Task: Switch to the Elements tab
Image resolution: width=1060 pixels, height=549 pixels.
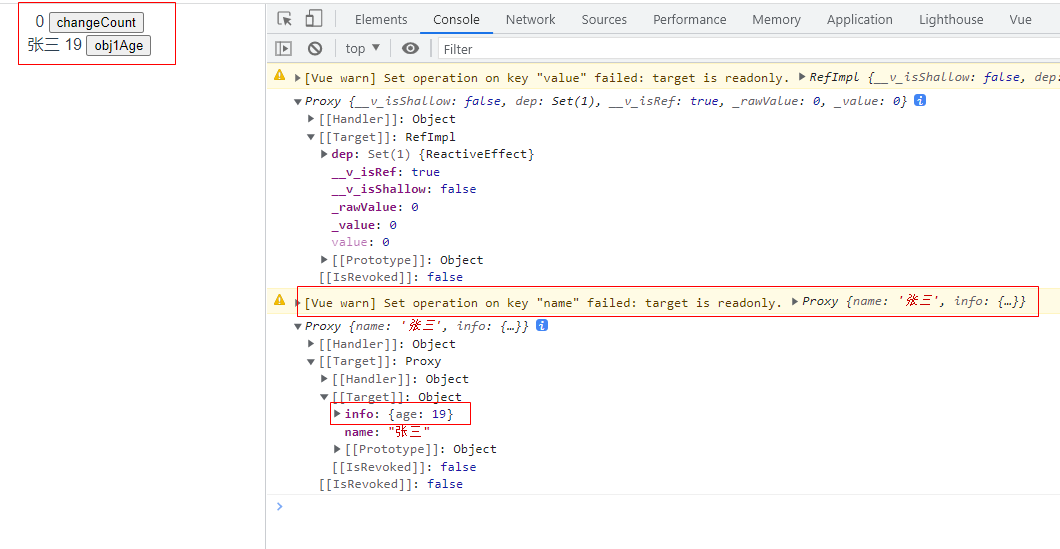Action: point(381,20)
